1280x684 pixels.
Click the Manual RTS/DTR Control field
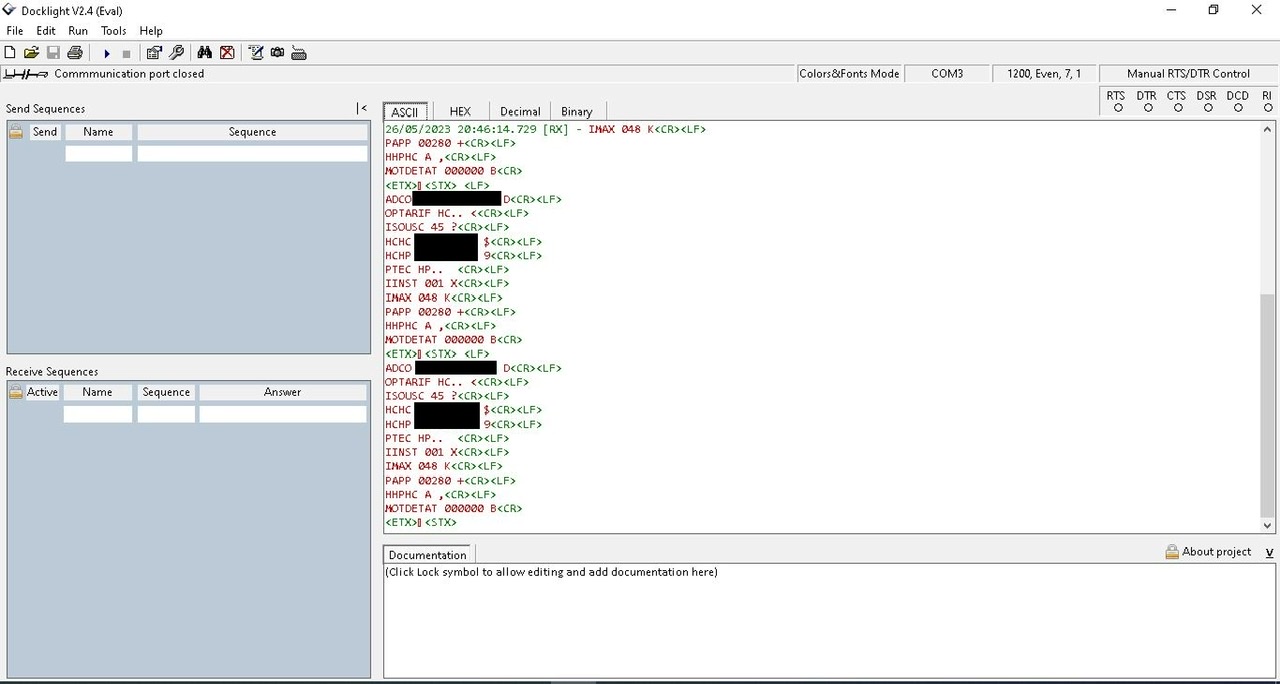pos(1188,74)
